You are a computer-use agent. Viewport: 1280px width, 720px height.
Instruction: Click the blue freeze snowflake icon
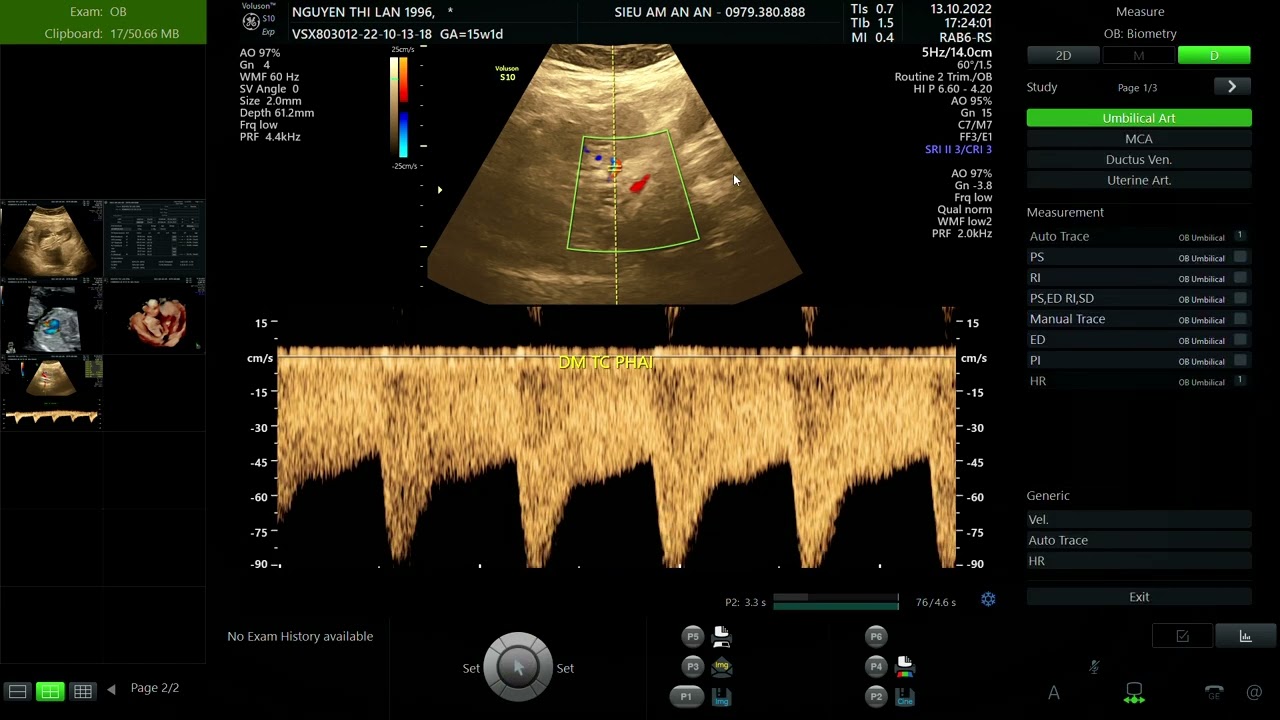(x=988, y=599)
